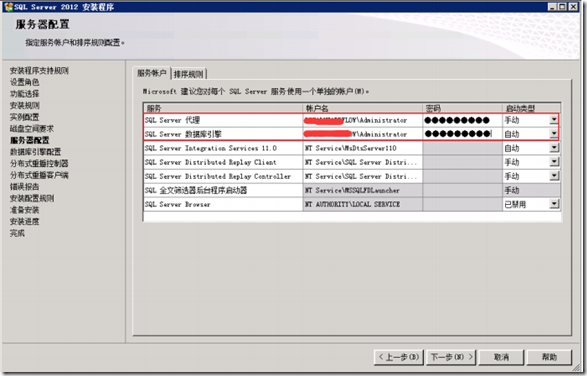587x376 pixels.
Task: Open startup type dropdown for SQL Server 数据库引擎
Action: coord(554,134)
